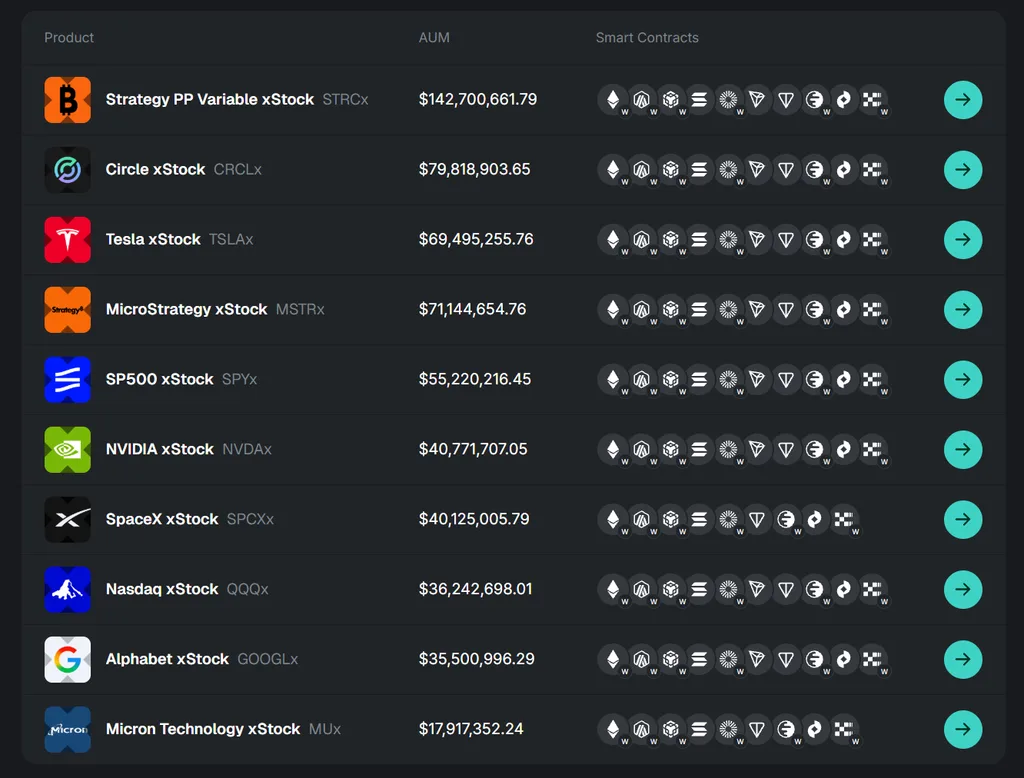This screenshot has width=1024, height=778.
Task: Click the Arbitrum icon in the SP500 xStock row
Action: pos(641,380)
